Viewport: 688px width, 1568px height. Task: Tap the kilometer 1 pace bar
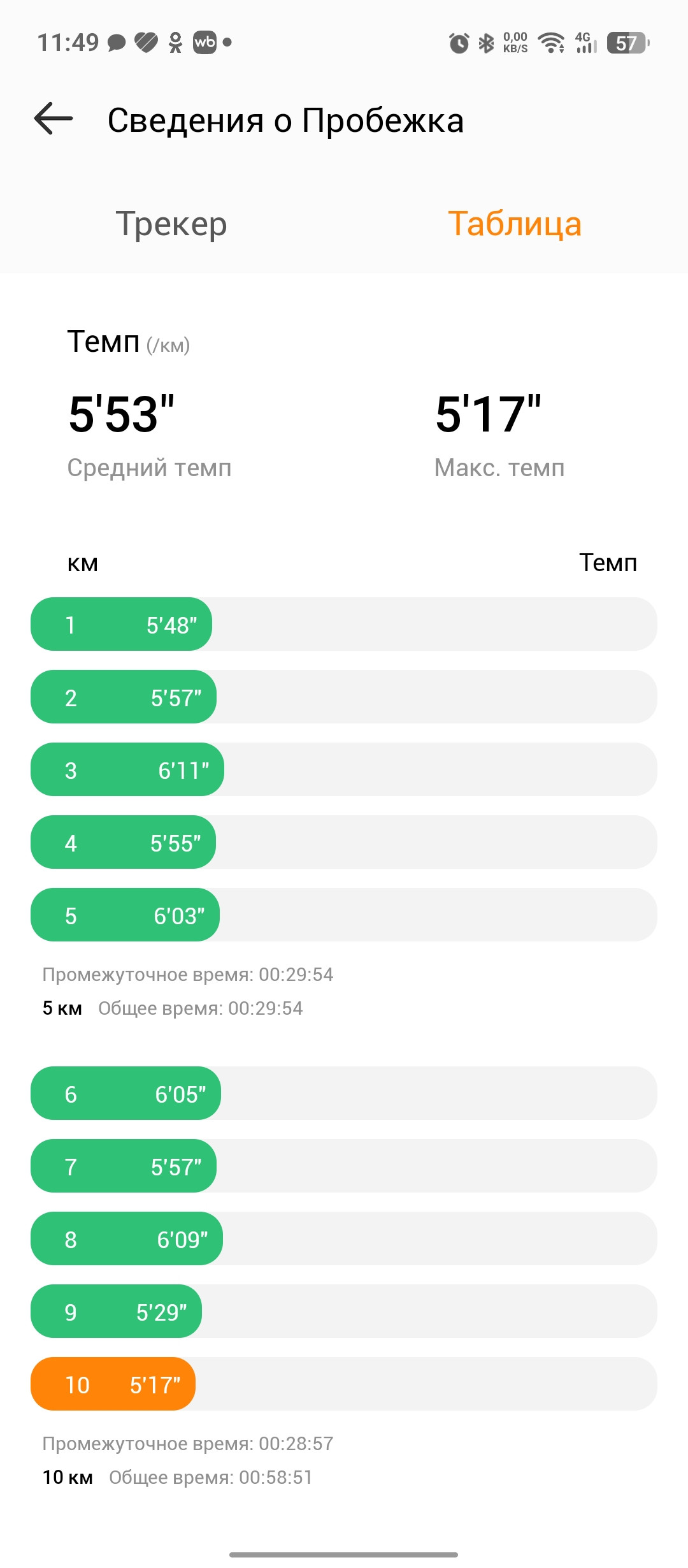(x=121, y=624)
